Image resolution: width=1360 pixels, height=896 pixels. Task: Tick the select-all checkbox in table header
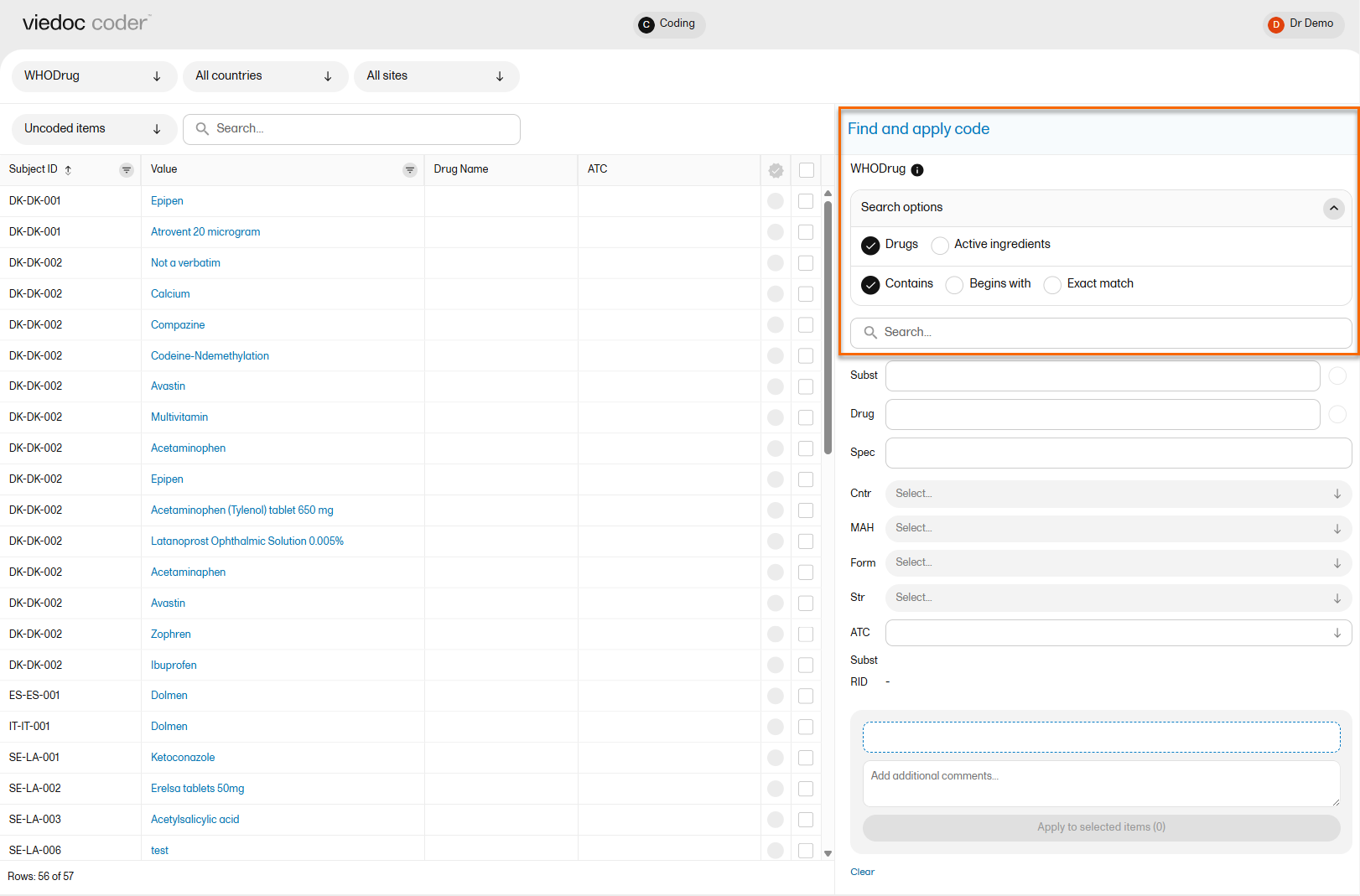click(x=807, y=171)
